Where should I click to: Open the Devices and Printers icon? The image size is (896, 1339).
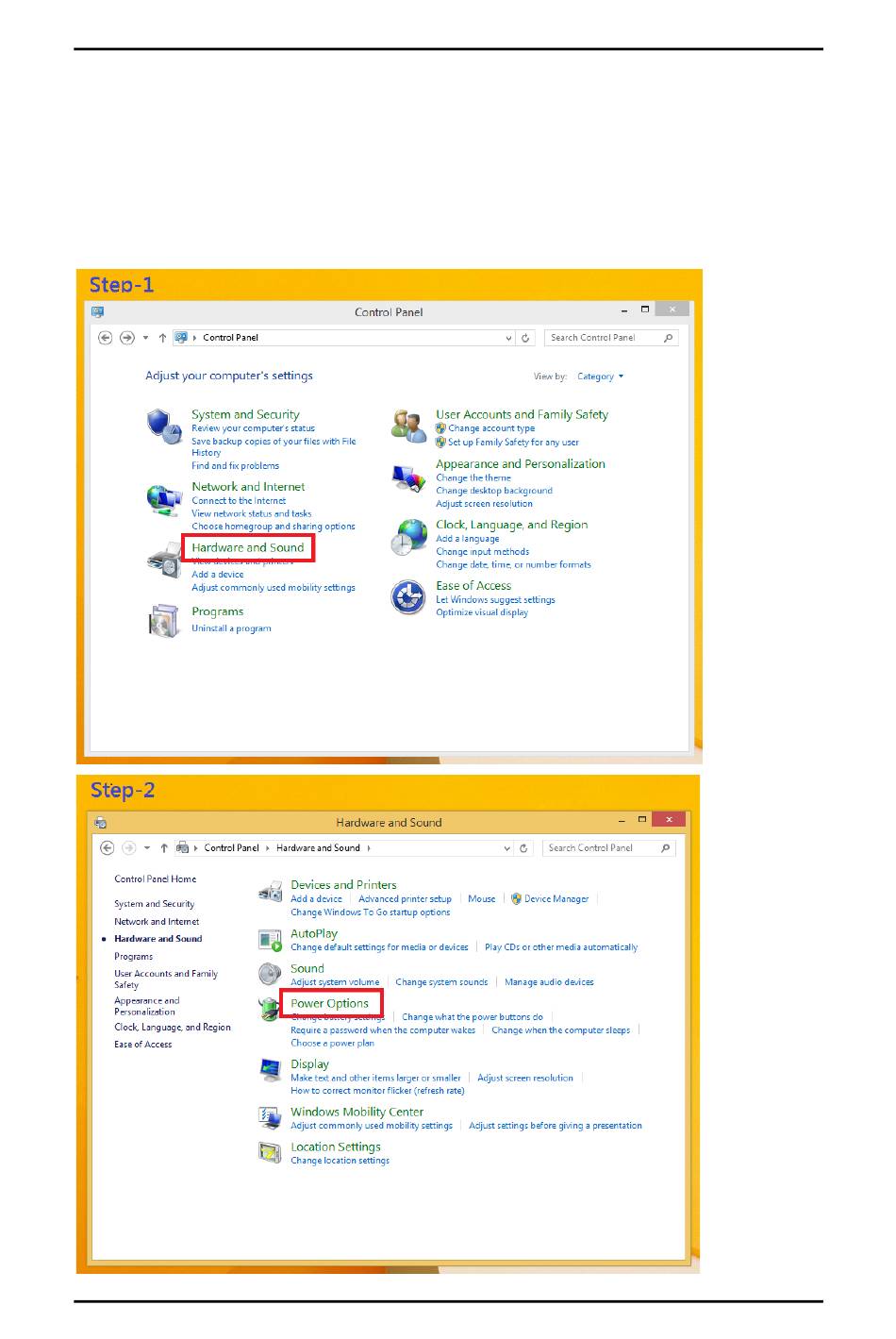coord(271,892)
